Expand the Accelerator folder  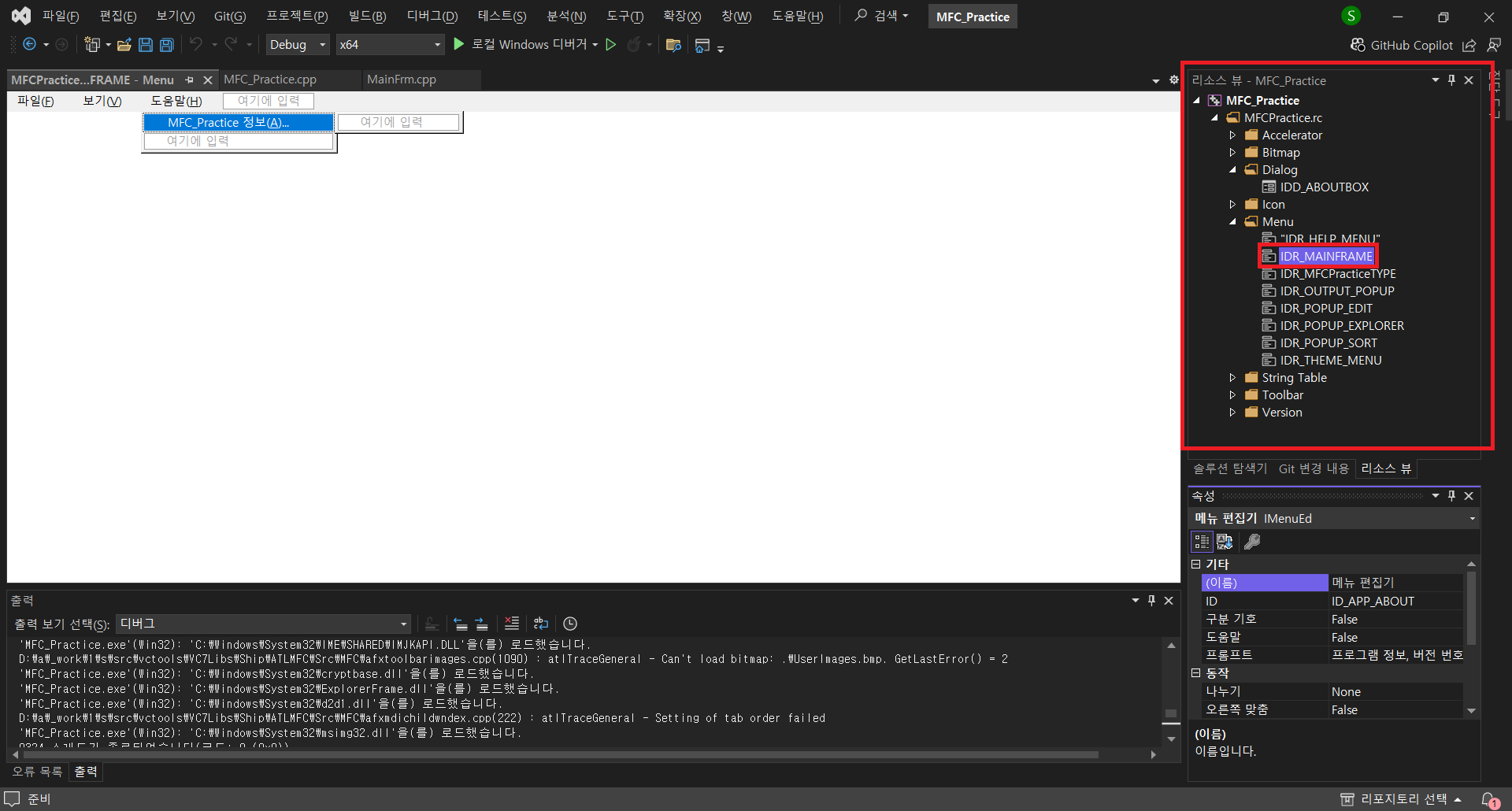(x=1233, y=135)
